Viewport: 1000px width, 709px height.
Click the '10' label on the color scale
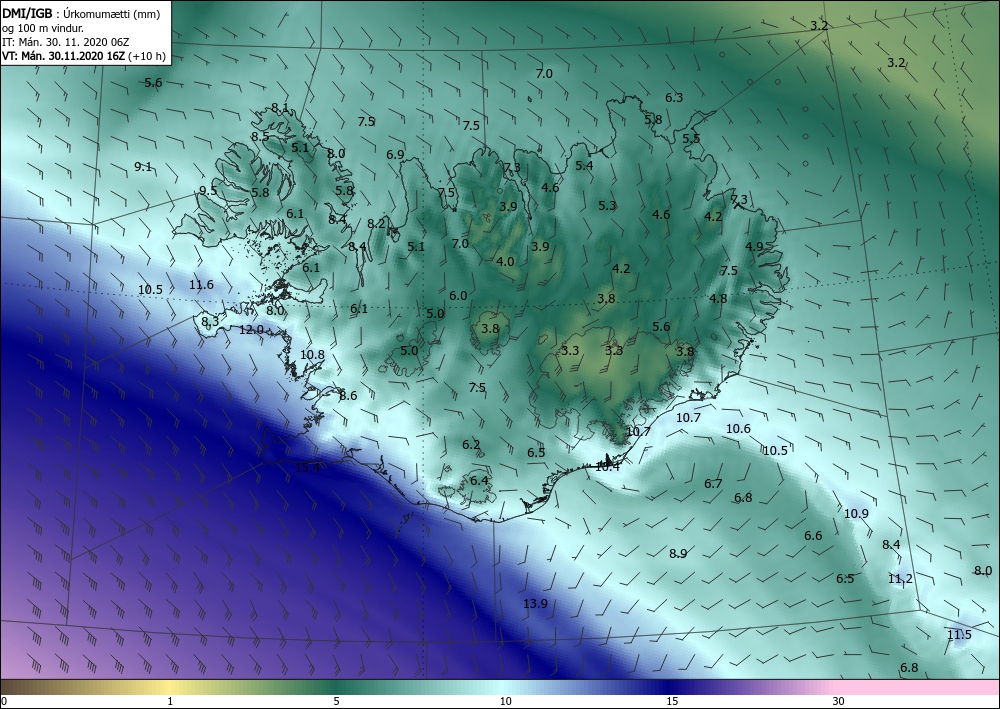(x=506, y=701)
